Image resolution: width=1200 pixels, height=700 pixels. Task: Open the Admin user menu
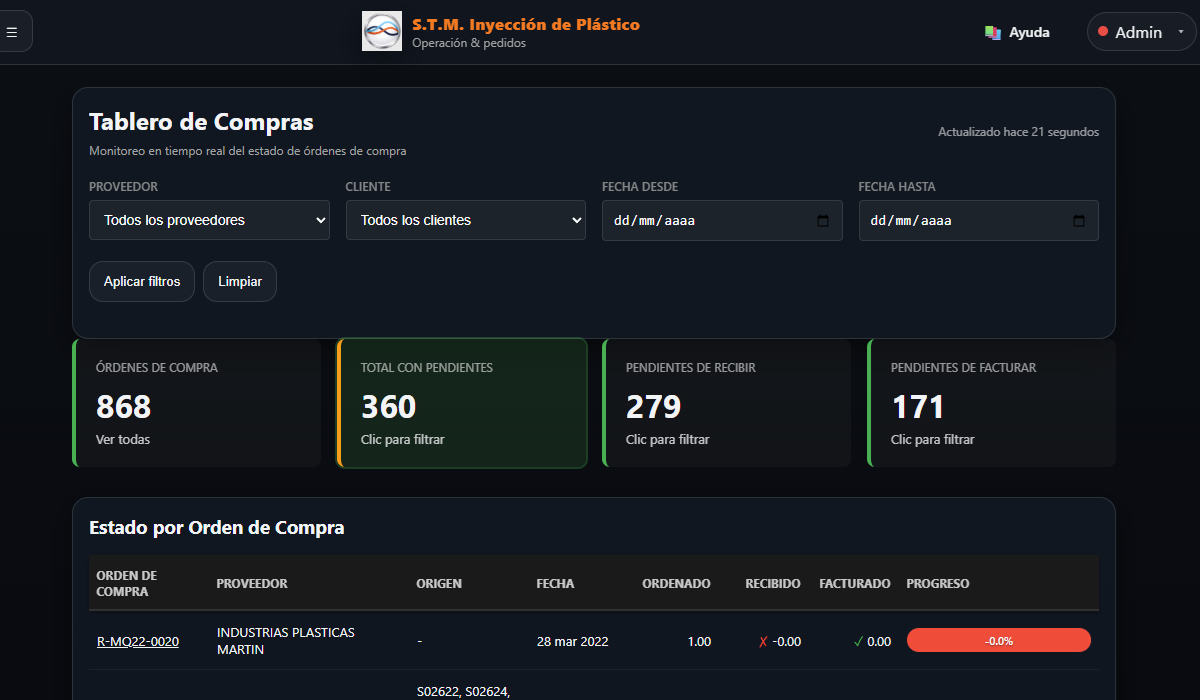click(1140, 31)
